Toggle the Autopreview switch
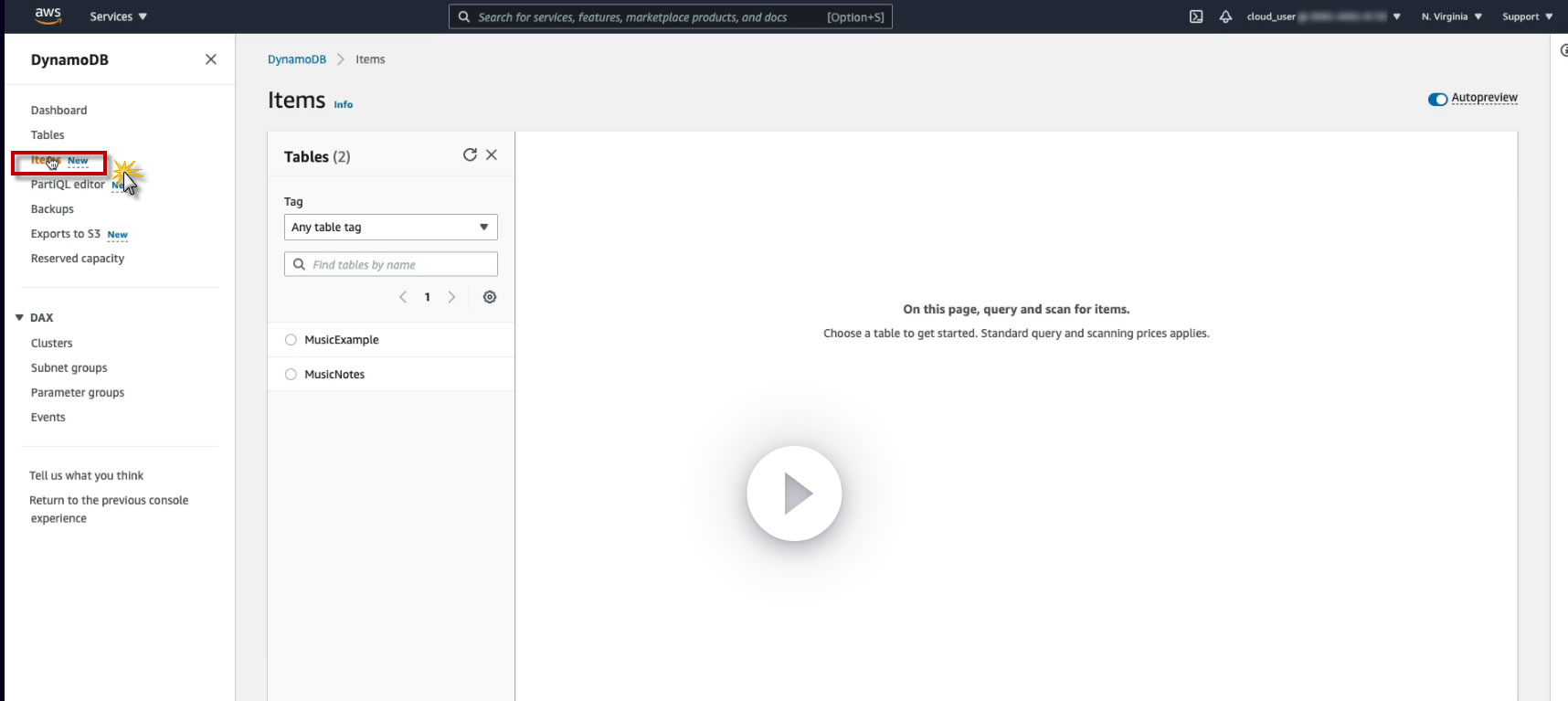 [1437, 99]
